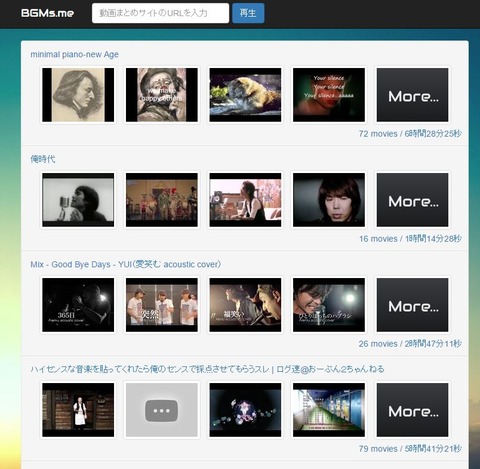The width and height of the screenshot is (480, 469).
Task: Expand More... in Good Bye Days row
Action: 413,305
